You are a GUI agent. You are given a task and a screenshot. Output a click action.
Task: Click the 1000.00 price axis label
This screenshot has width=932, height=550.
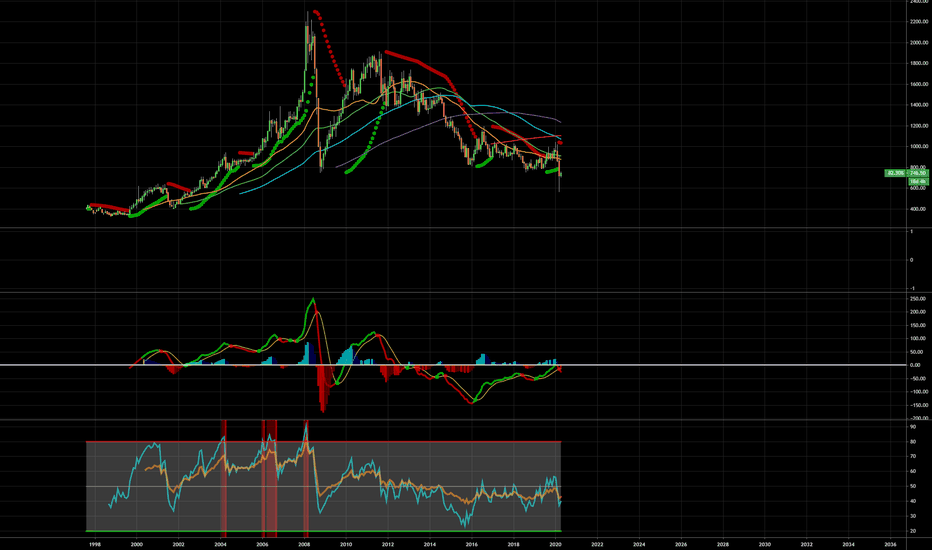pyautogui.click(x=918, y=147)
